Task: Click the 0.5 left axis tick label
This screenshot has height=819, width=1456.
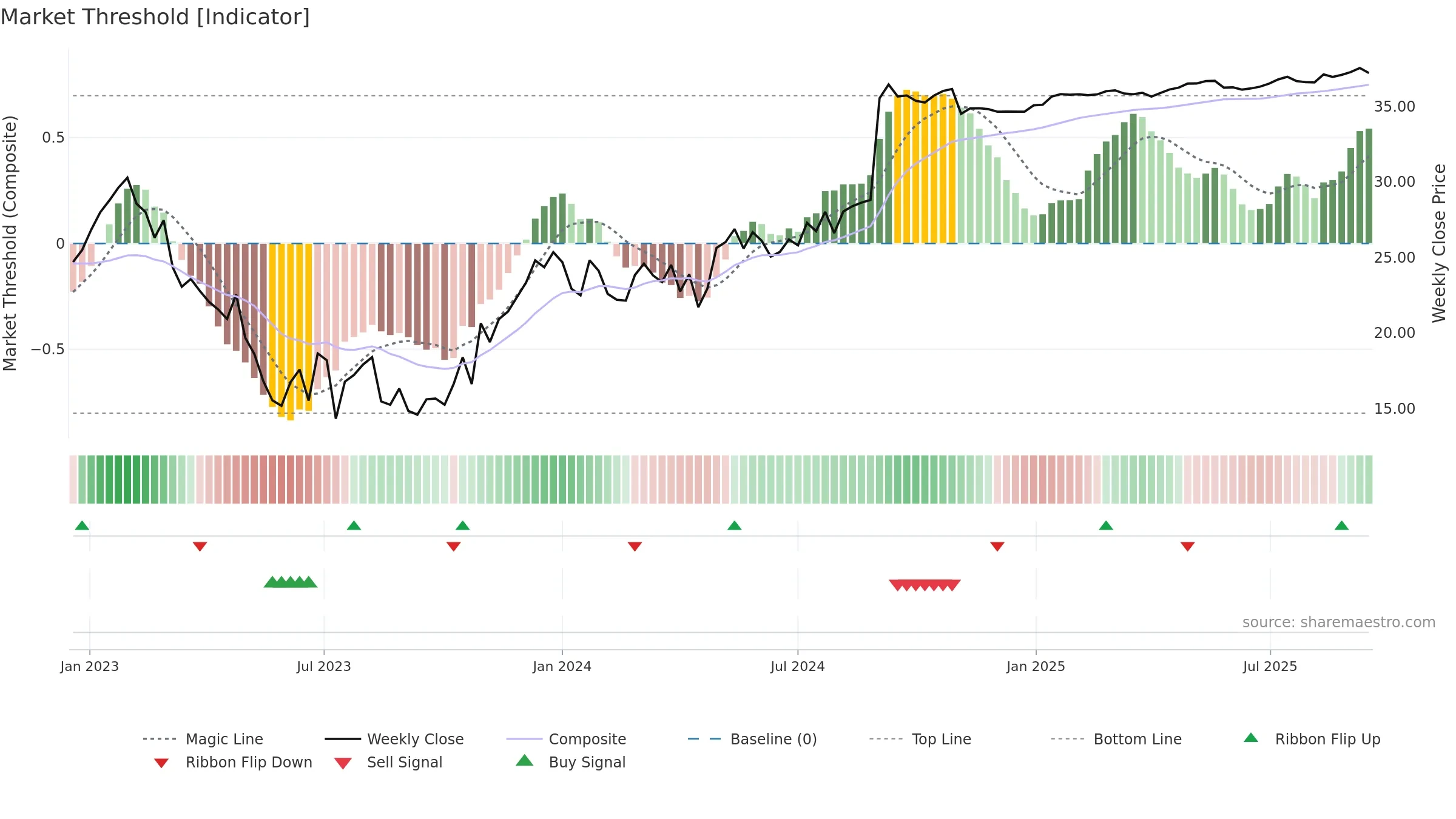Action: (x=53, y=138)
